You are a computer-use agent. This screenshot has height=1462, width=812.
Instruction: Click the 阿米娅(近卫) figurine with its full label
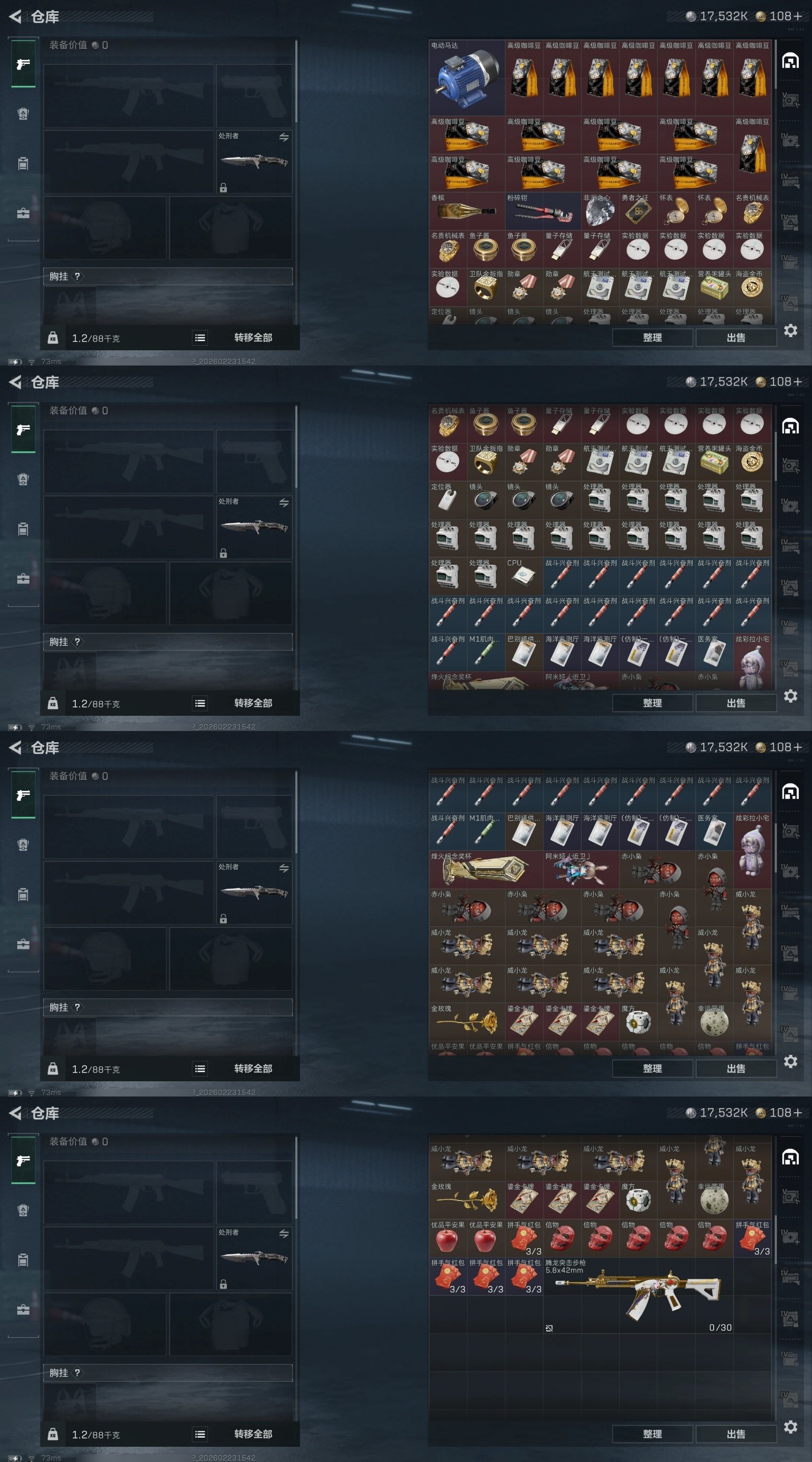point(581,870)
